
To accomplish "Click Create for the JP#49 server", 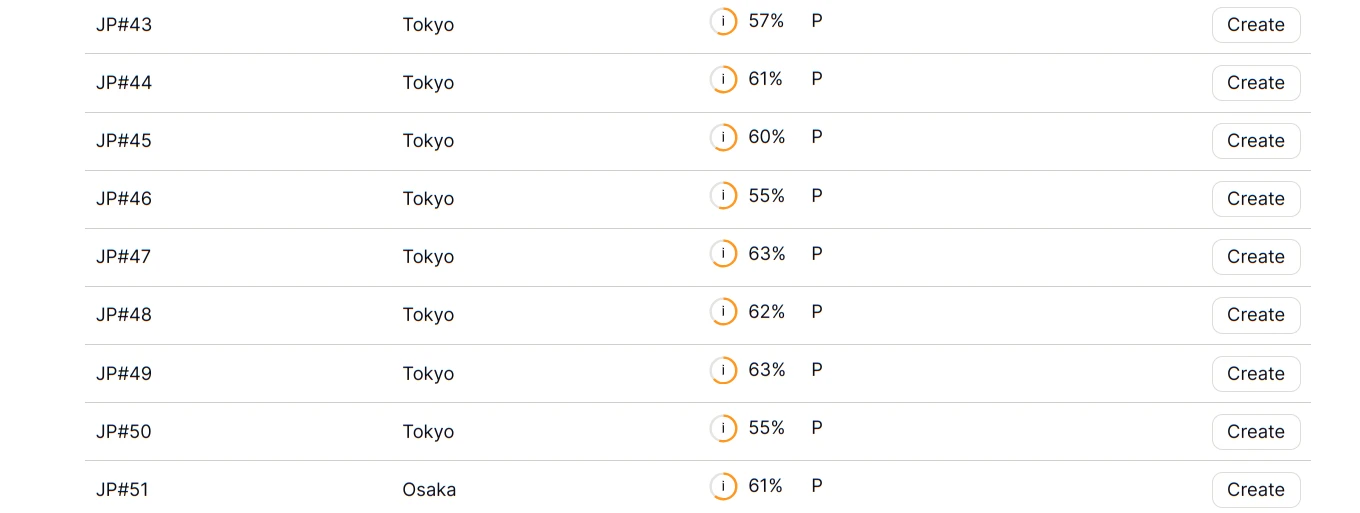I will (1255, 374).
